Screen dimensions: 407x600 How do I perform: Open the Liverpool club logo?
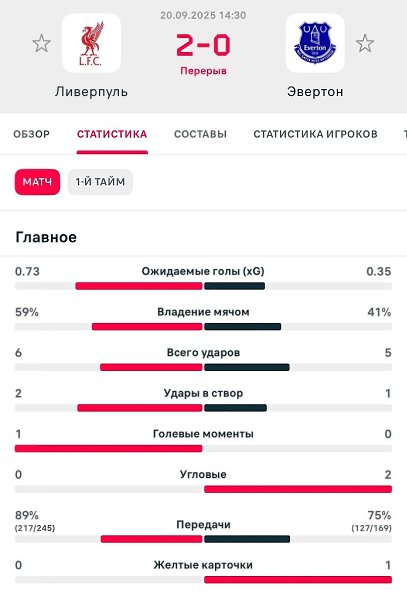(x=91, y=43)
